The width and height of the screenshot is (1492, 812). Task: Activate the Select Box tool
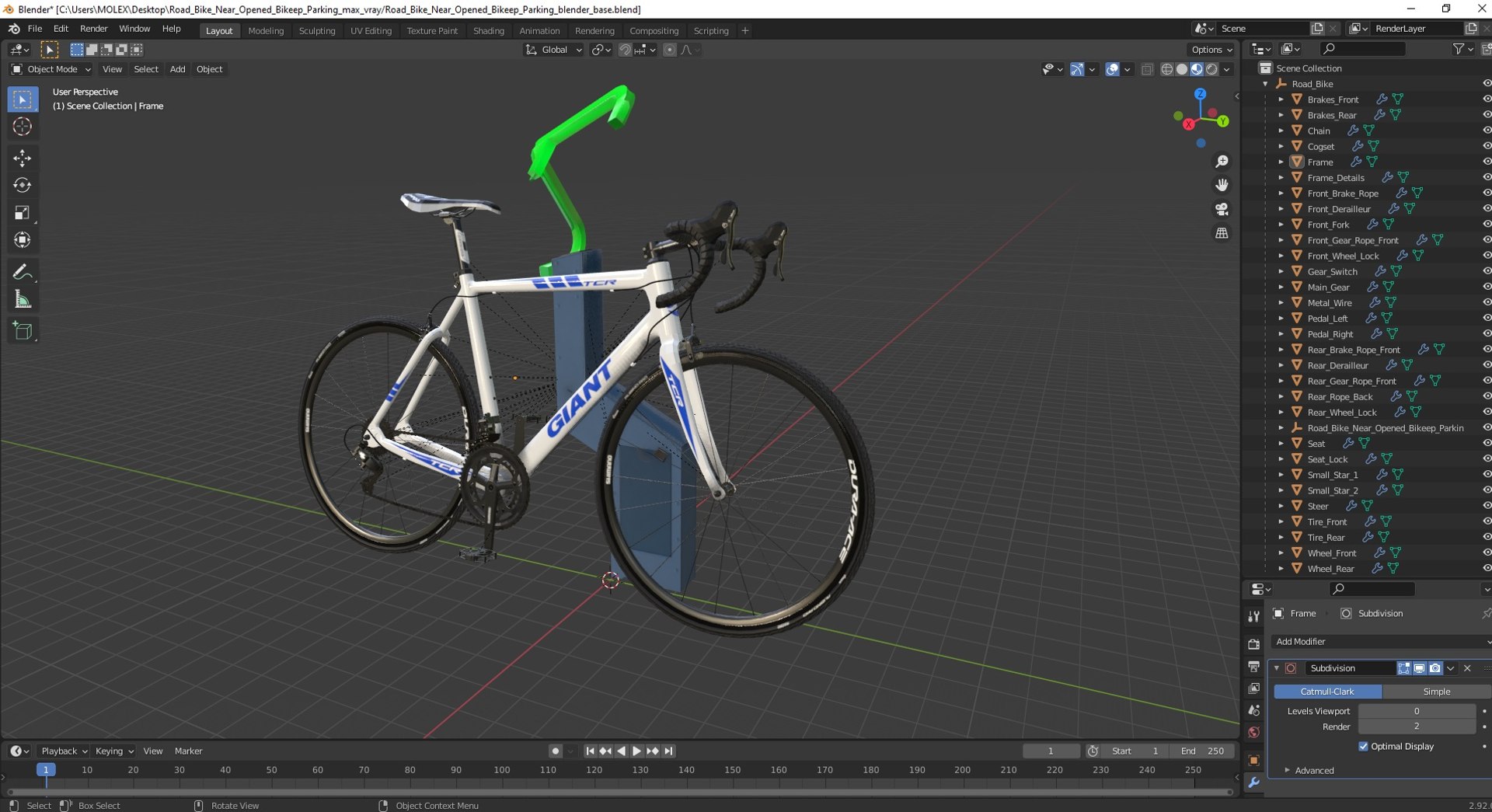pos(23,99)
